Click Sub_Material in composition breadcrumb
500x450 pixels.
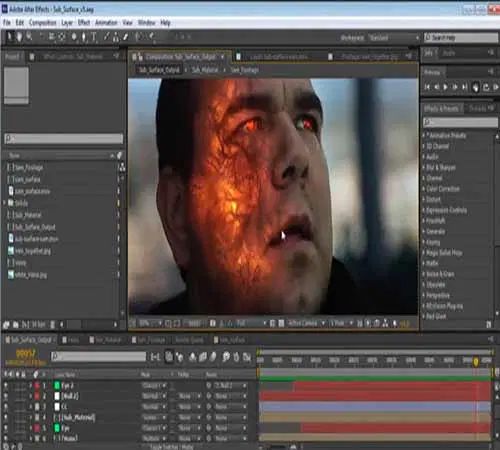click(205, 70)
